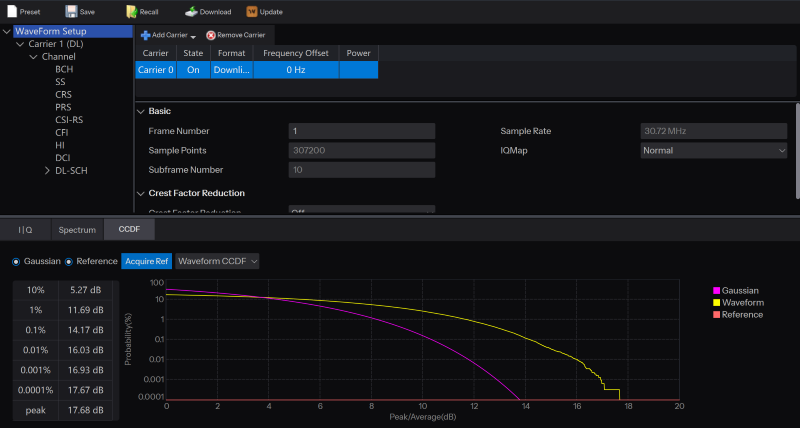Click the Download icon in toolbar
The width and height of the screenshot is (800, 428).
click(191, 11)
